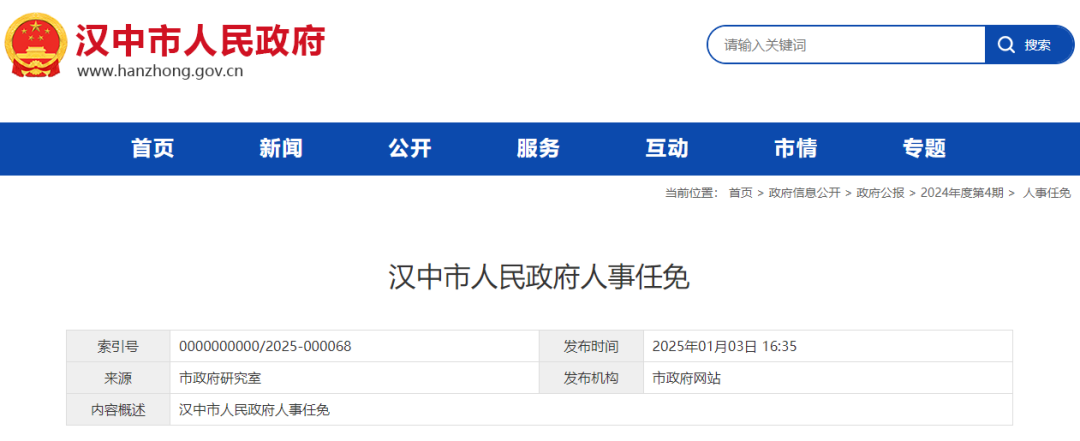
Task: Click the 当前位置 breadcrumb label
Action: click(692, 193)
